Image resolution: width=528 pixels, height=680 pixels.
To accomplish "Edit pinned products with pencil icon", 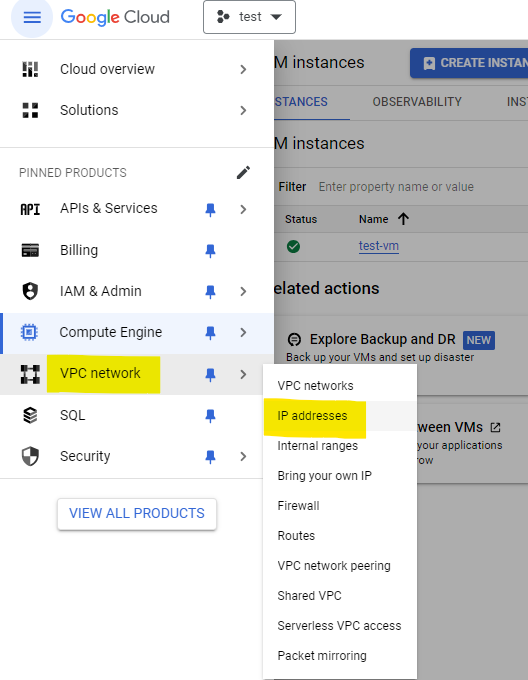I will [x=243, y=173].
